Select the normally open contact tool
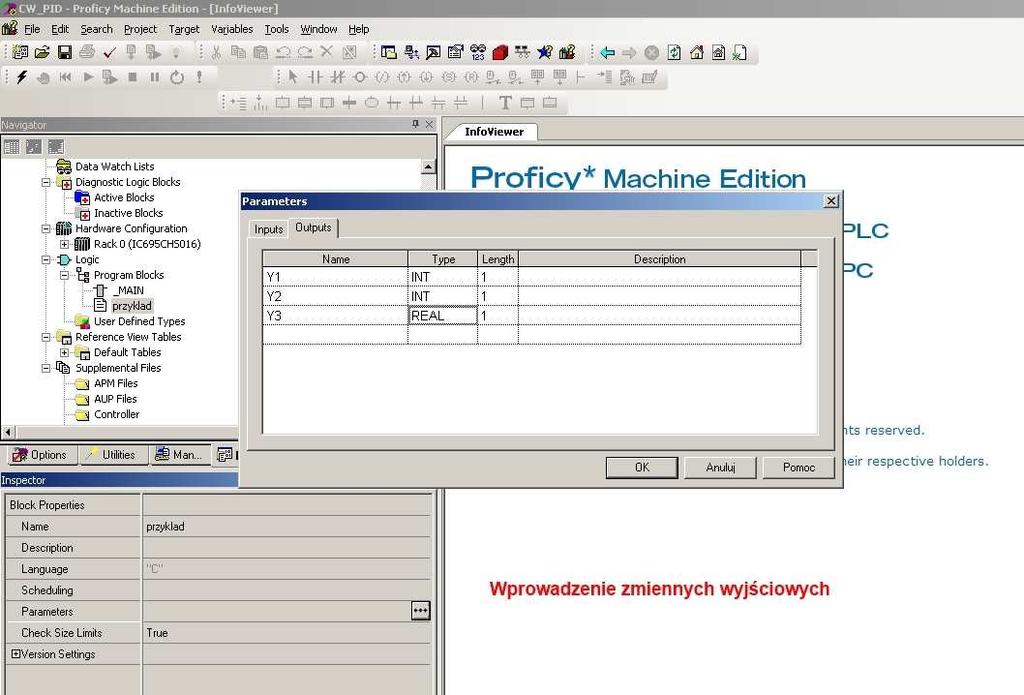Image resolution: width=1024 pixels, height=695 pixels. pos(315,77)
